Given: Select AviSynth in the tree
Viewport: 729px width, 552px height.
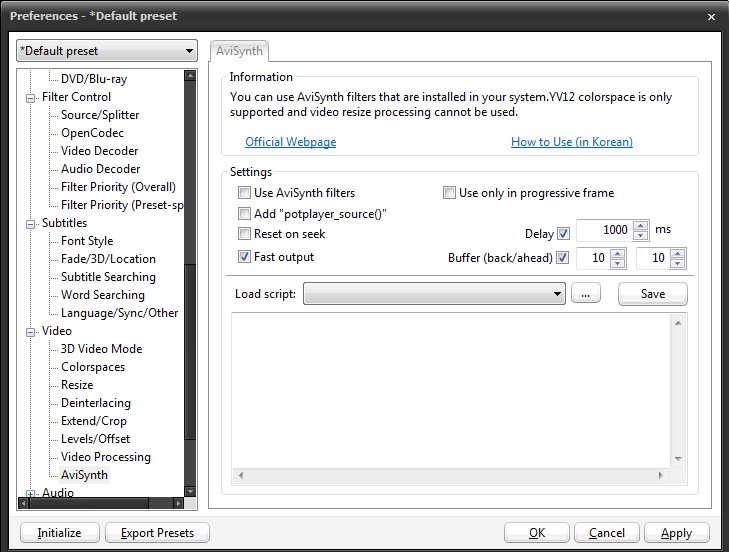Looking at the screenshot, I should (x=84, y=475).
